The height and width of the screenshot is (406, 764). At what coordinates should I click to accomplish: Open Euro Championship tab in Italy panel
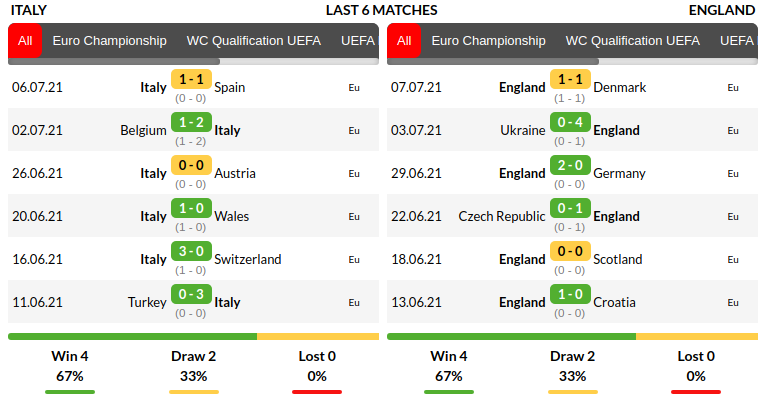coord(109,41)
